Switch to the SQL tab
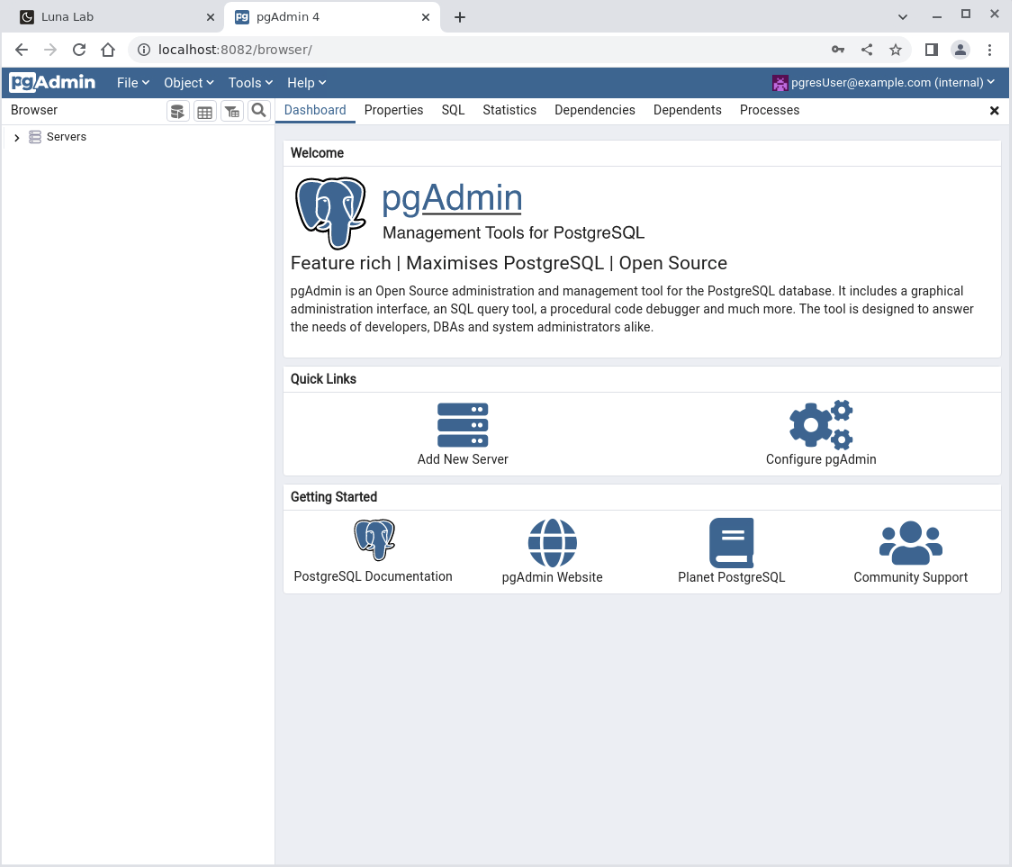The height and width of the screenshot is (867, 1012). tap(453, 110)
